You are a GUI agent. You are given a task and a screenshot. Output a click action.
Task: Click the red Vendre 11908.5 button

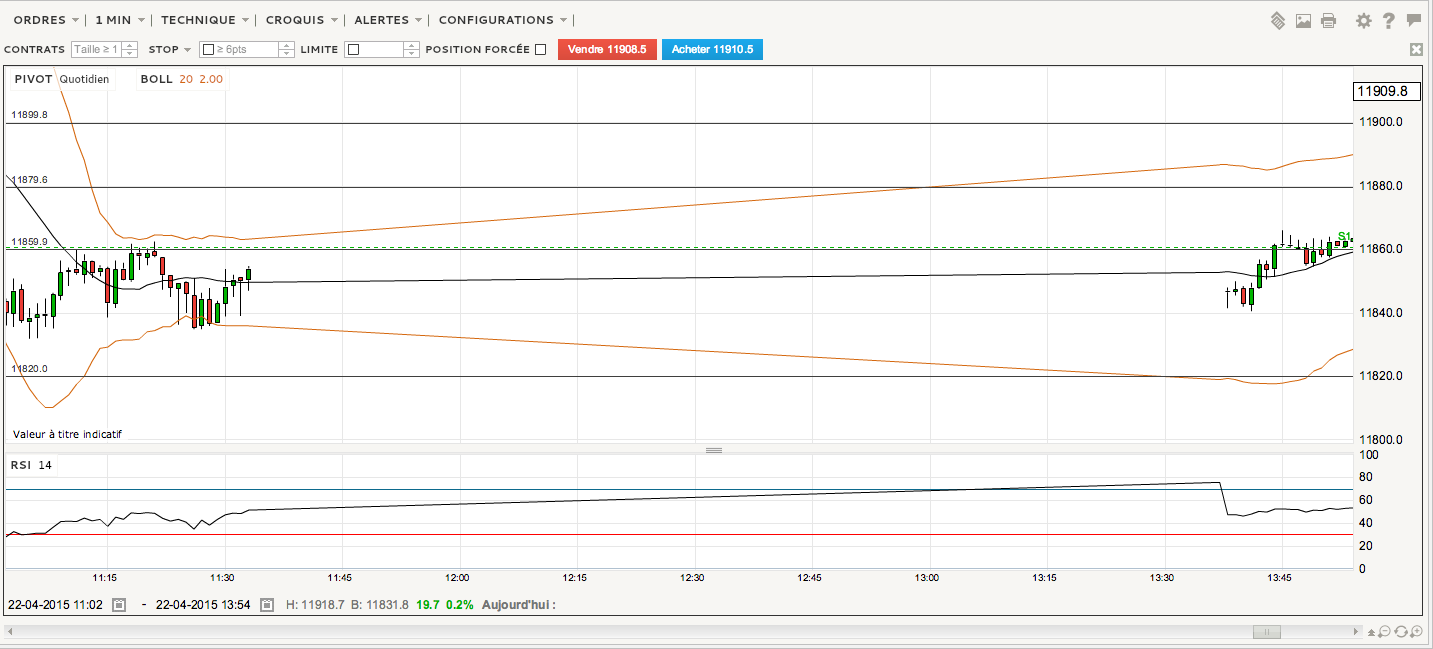pyautogui.click(x=607, y=49)
